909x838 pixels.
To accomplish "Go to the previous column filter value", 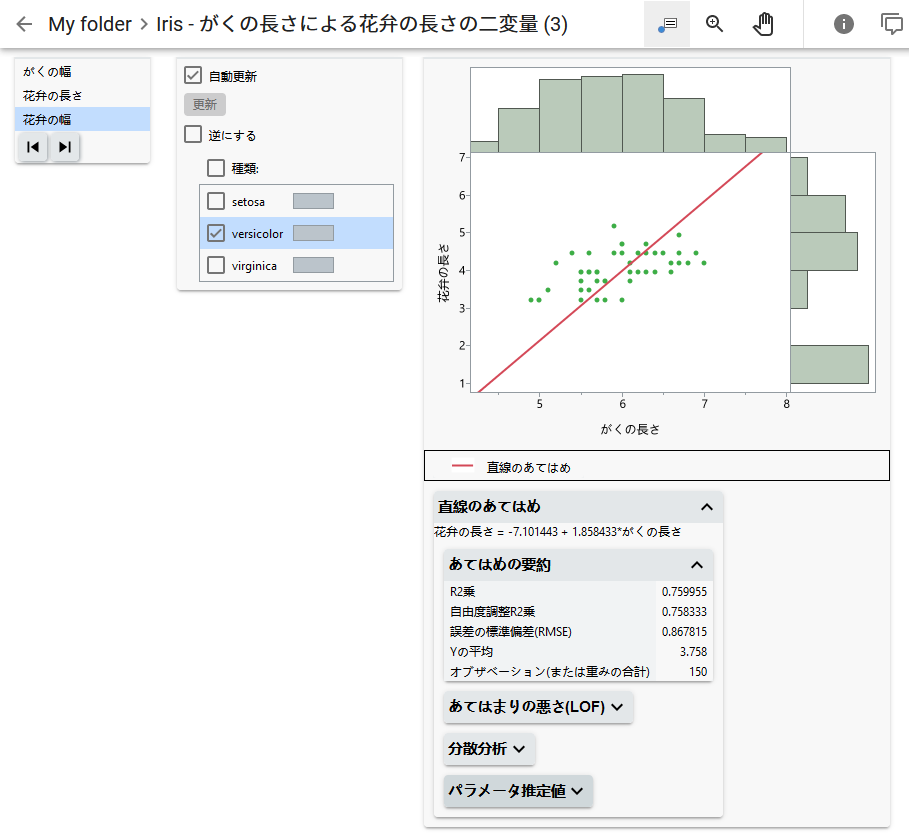I will tap(33, 147).
